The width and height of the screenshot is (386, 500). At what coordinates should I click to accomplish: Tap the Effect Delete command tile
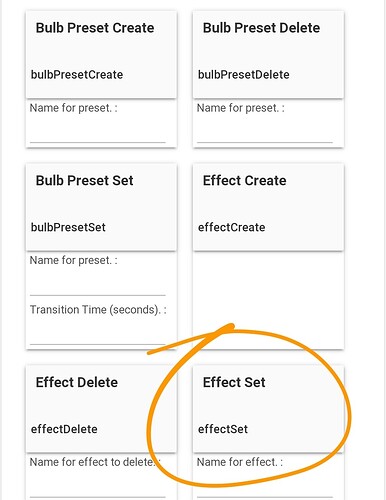(101, 409)
